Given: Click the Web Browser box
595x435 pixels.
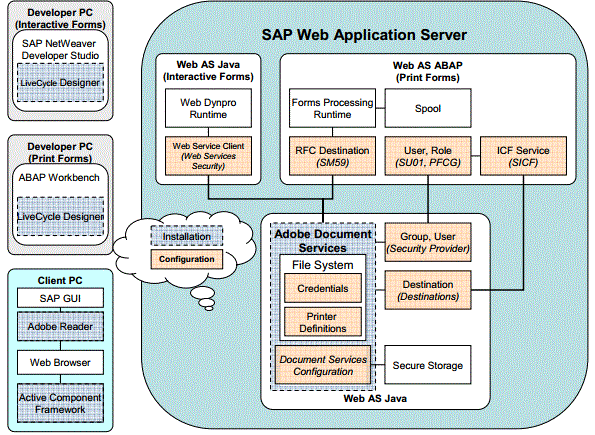Looking at the screenshot, I should pyautogui.click(x=60, y=362).
